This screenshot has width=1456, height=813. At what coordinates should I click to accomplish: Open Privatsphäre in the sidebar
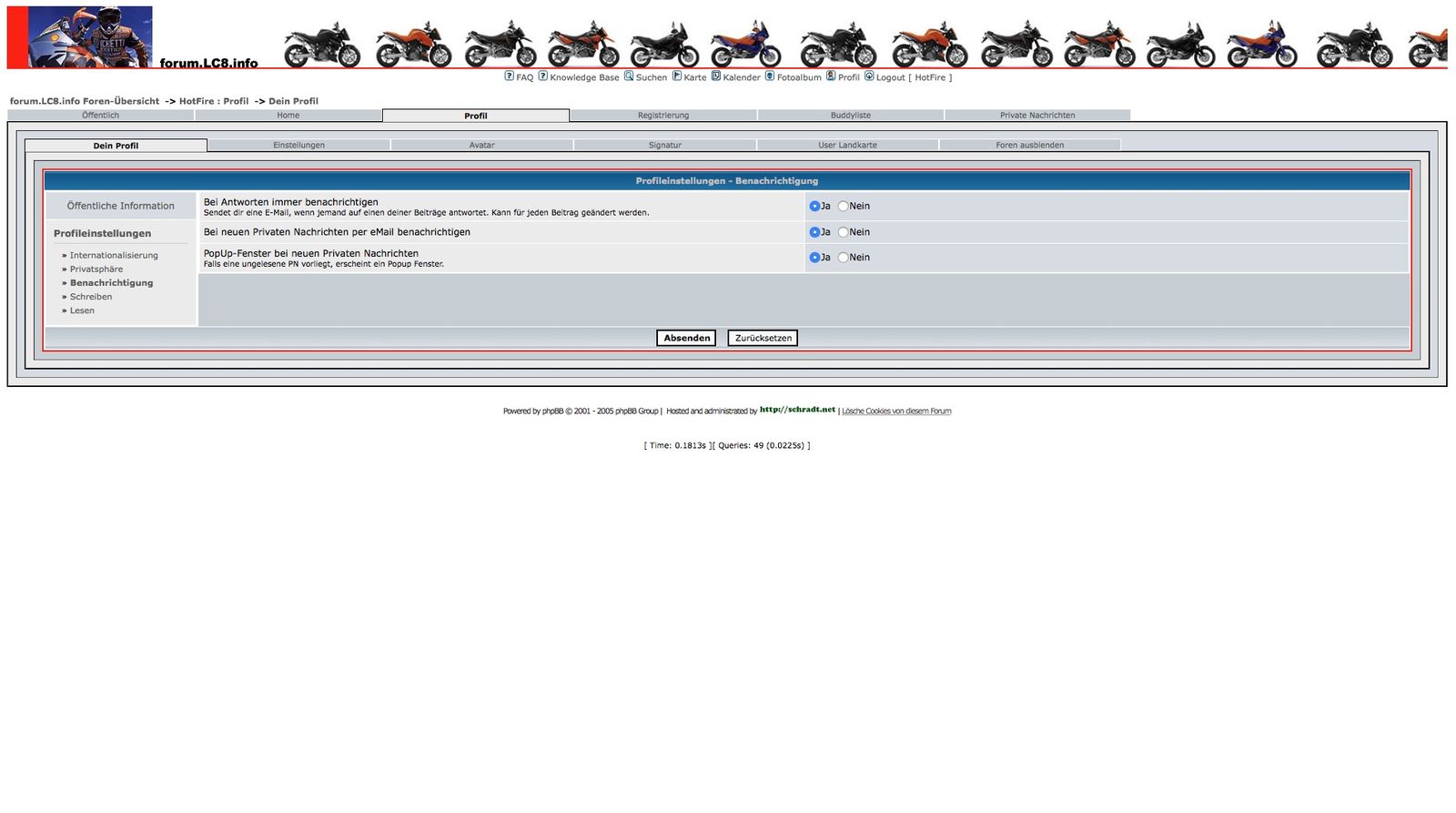96,269
